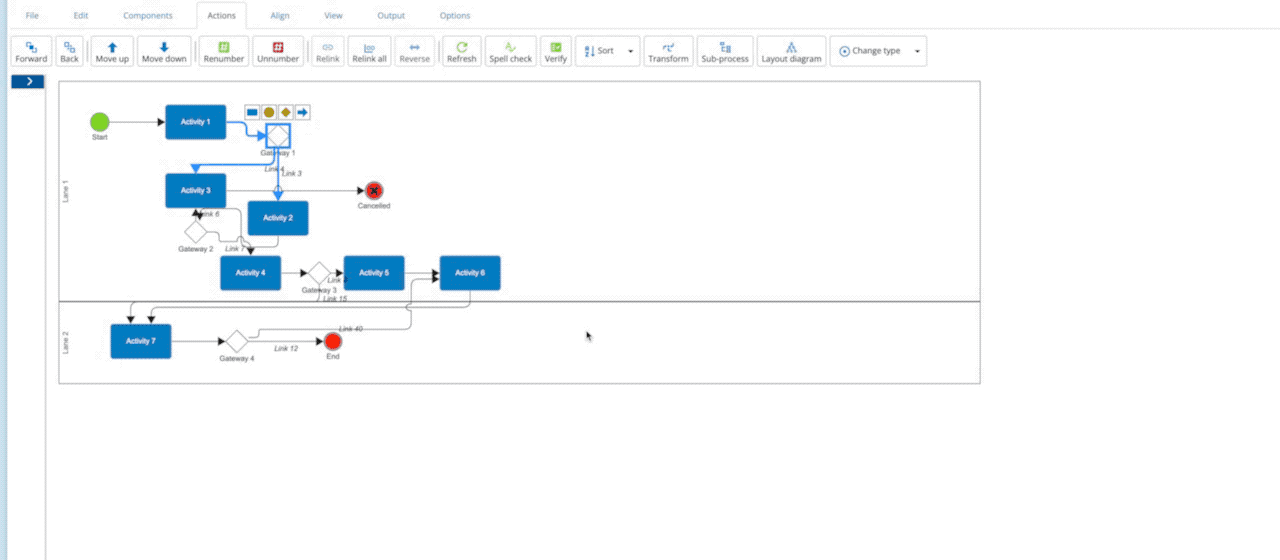The image size is (1280, 560).
Task: Click the Forward toolbar button
Action: [31, 52]
